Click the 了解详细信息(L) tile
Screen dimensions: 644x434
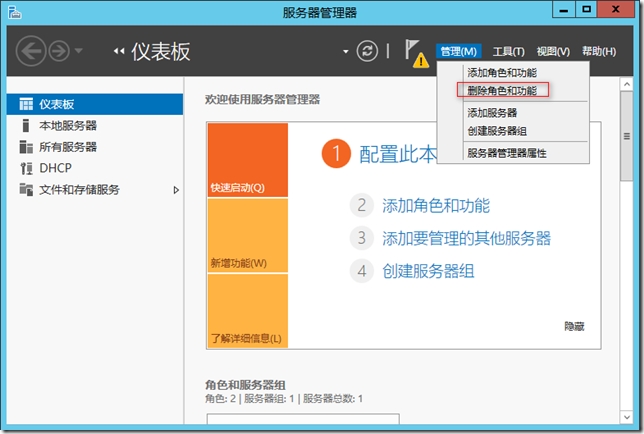coord(248,311)
